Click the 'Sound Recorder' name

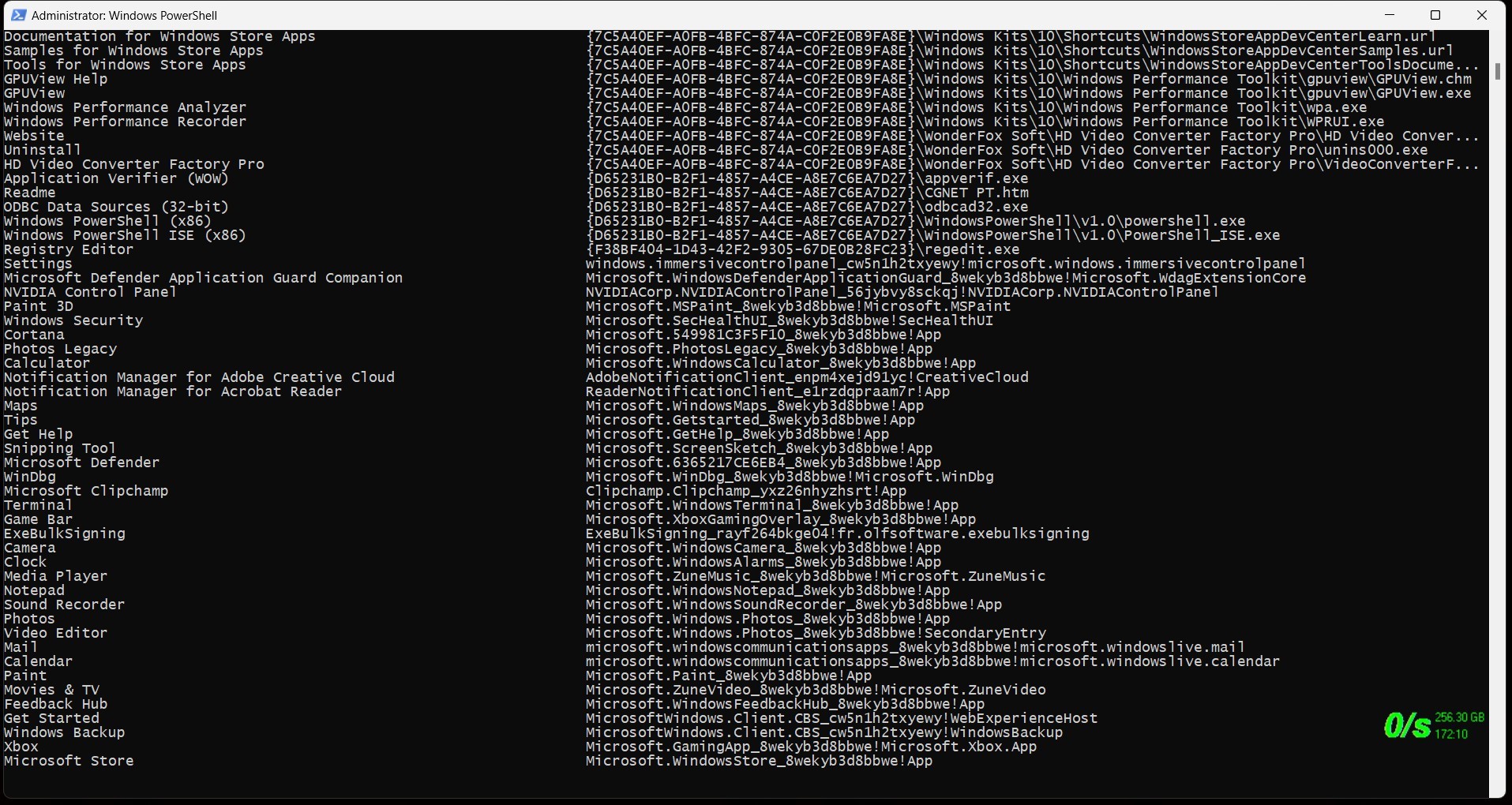[65, 605]
